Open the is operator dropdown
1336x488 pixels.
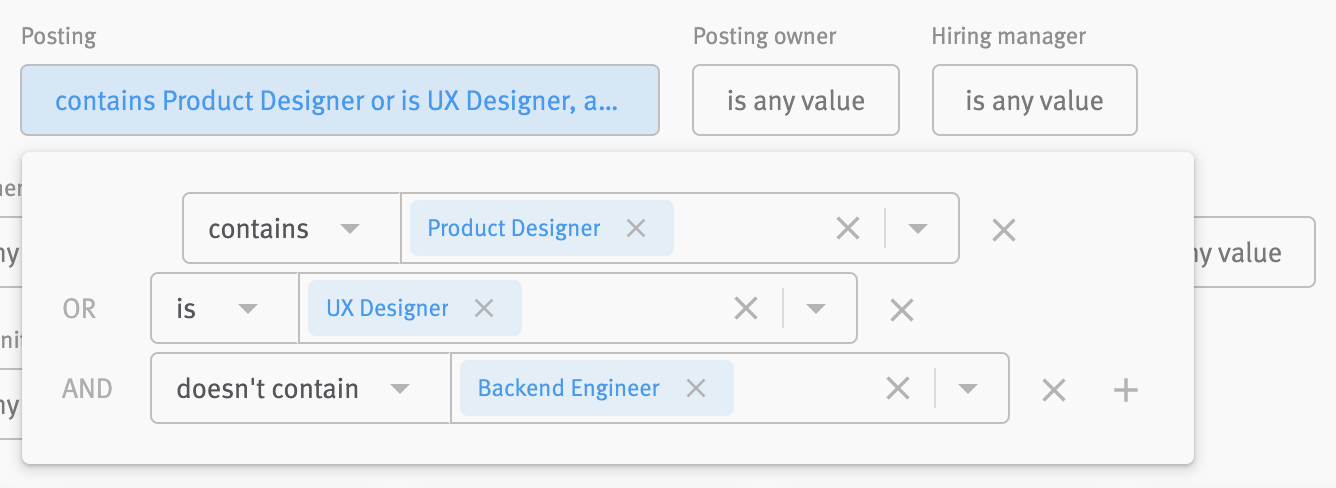tap(224, 308)
